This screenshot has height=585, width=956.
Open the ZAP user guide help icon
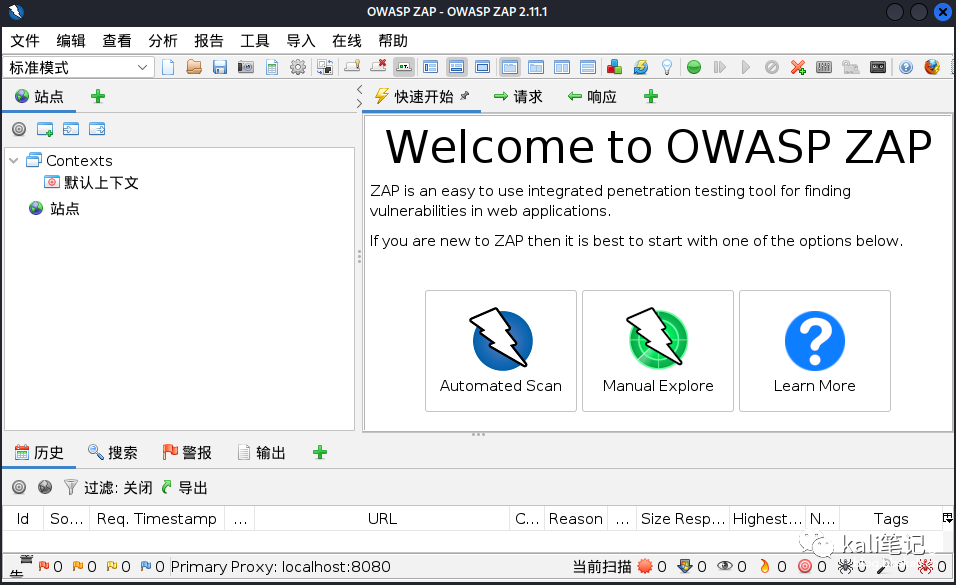pyautogui.click(x=906, y=67)
